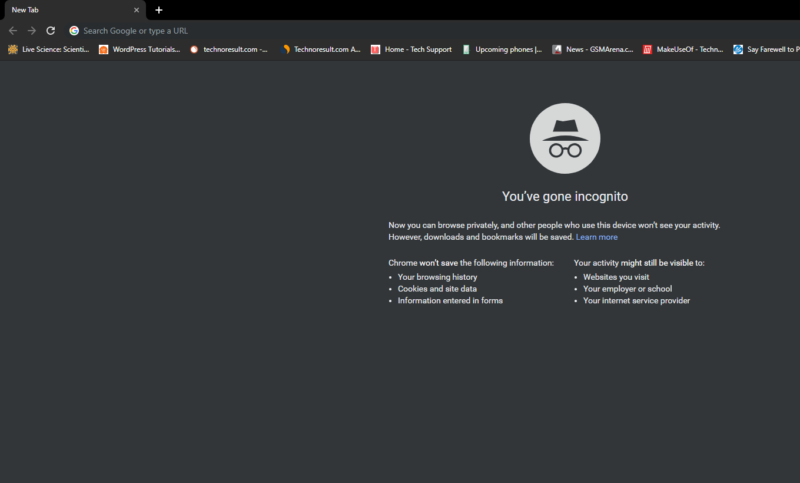Open MakeUseOf - Techn... bookmark
The height and width of the screenshot is (483, 800).
(x=683, y=49)
